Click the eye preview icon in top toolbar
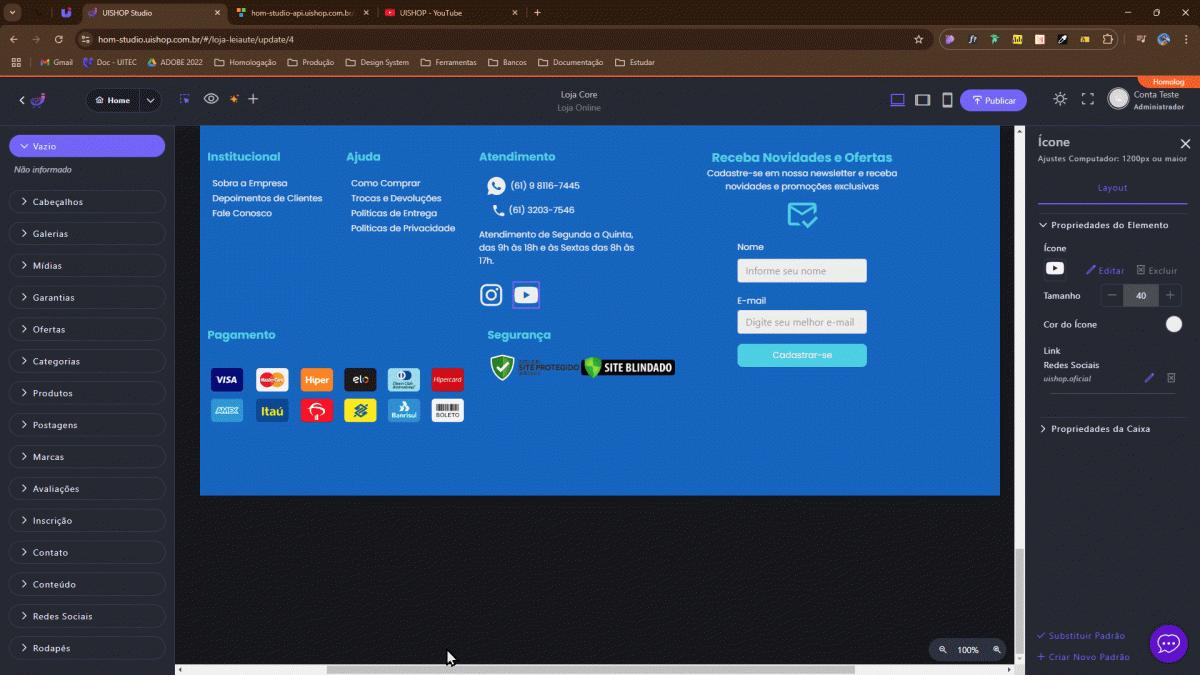The height and width of the screenshot is (675, 1200). coord(211,99)
